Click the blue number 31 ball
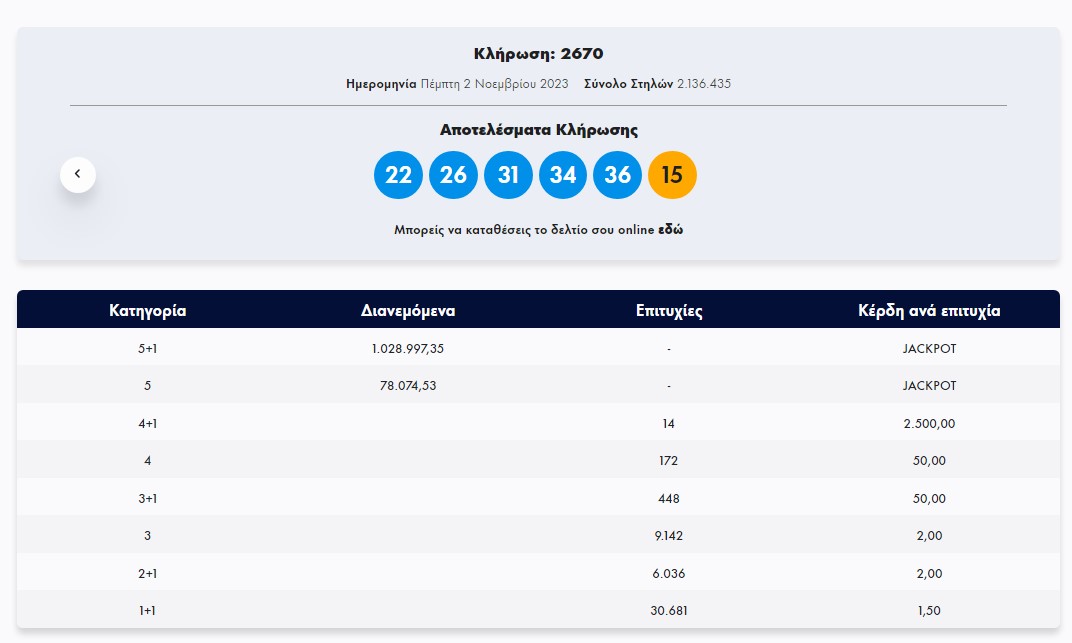Screen dimensions: 1072x643 point(508,175)
